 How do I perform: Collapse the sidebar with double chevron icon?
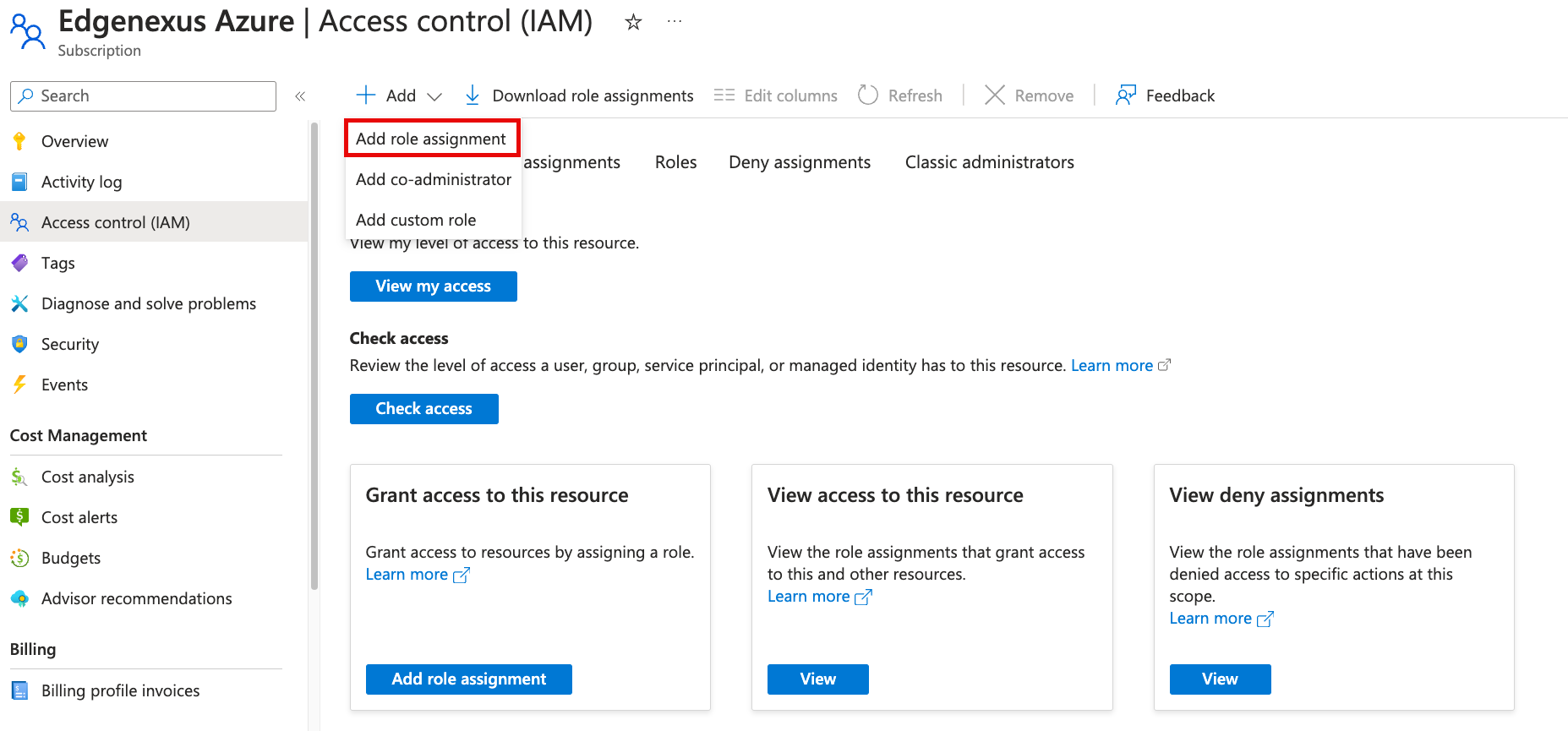pyautogui.click(x=300, y=96)
